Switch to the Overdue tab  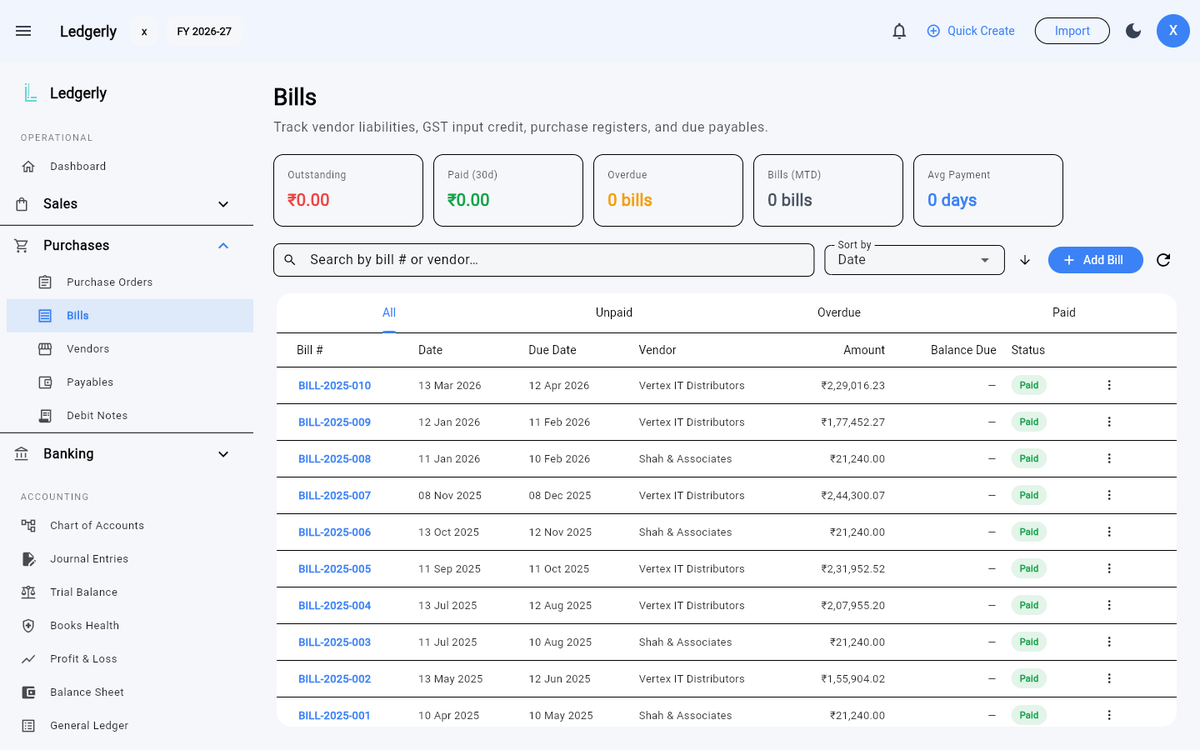pyautogui.click(x=839, y=313)
